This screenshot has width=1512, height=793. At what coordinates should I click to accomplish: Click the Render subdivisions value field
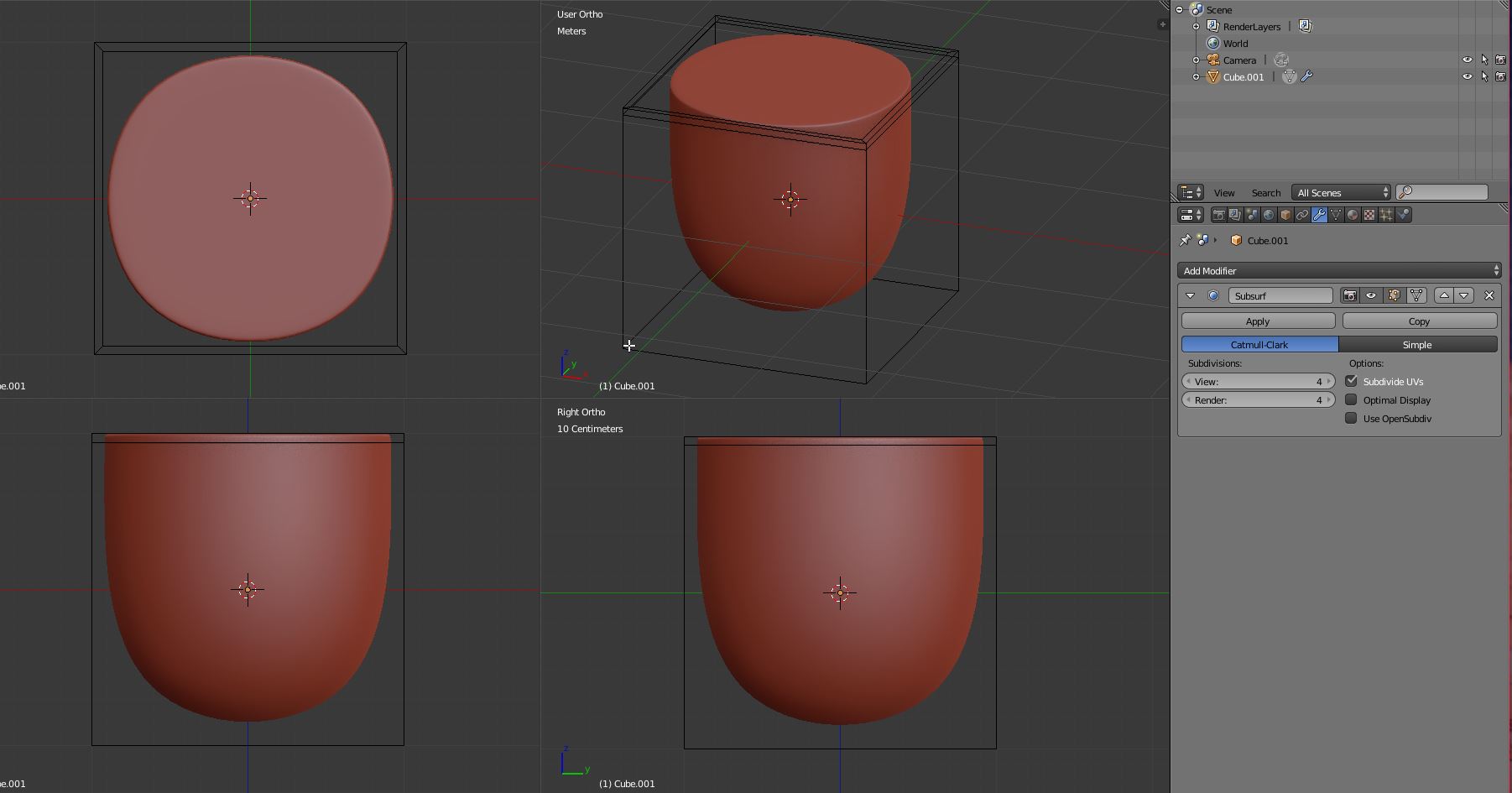pos(1258,400)
